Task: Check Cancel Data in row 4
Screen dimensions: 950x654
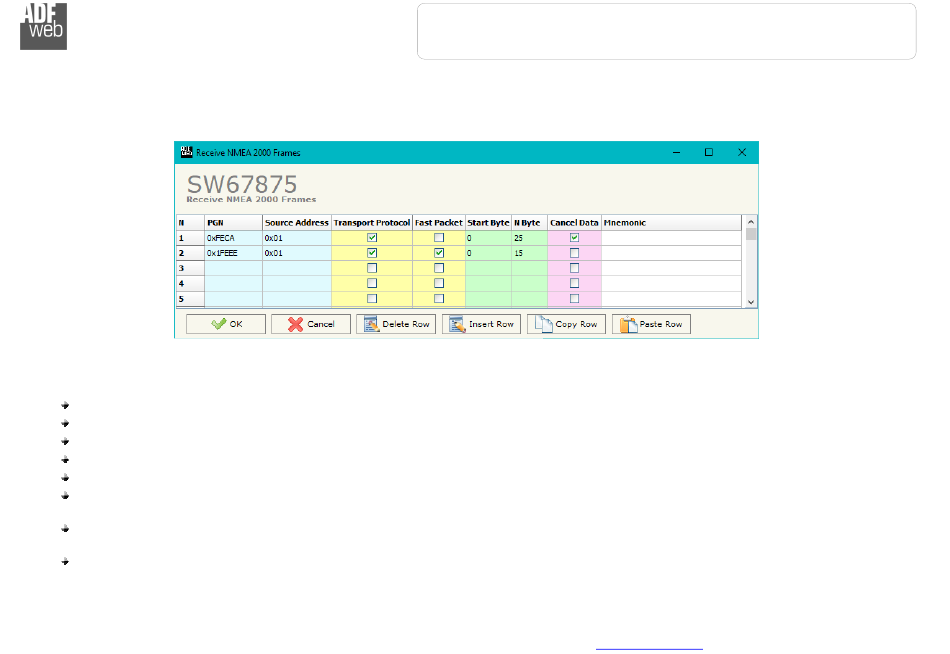Action: coord(574,283)
